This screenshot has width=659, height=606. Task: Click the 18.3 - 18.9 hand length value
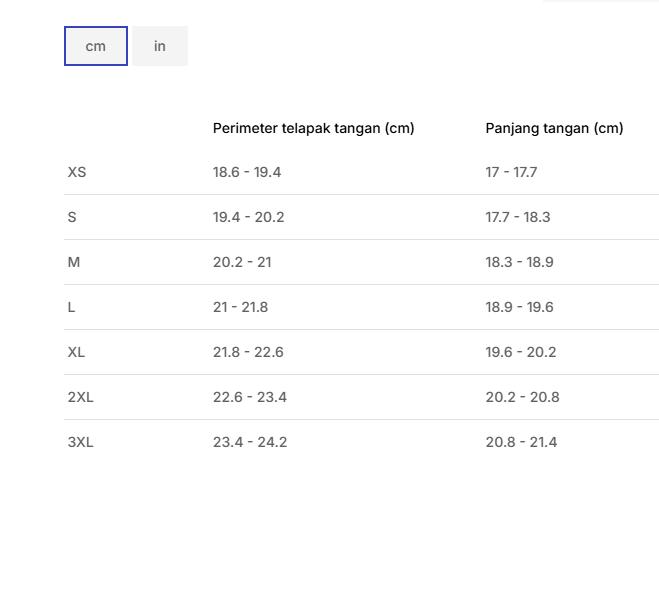tap(519, 262)
